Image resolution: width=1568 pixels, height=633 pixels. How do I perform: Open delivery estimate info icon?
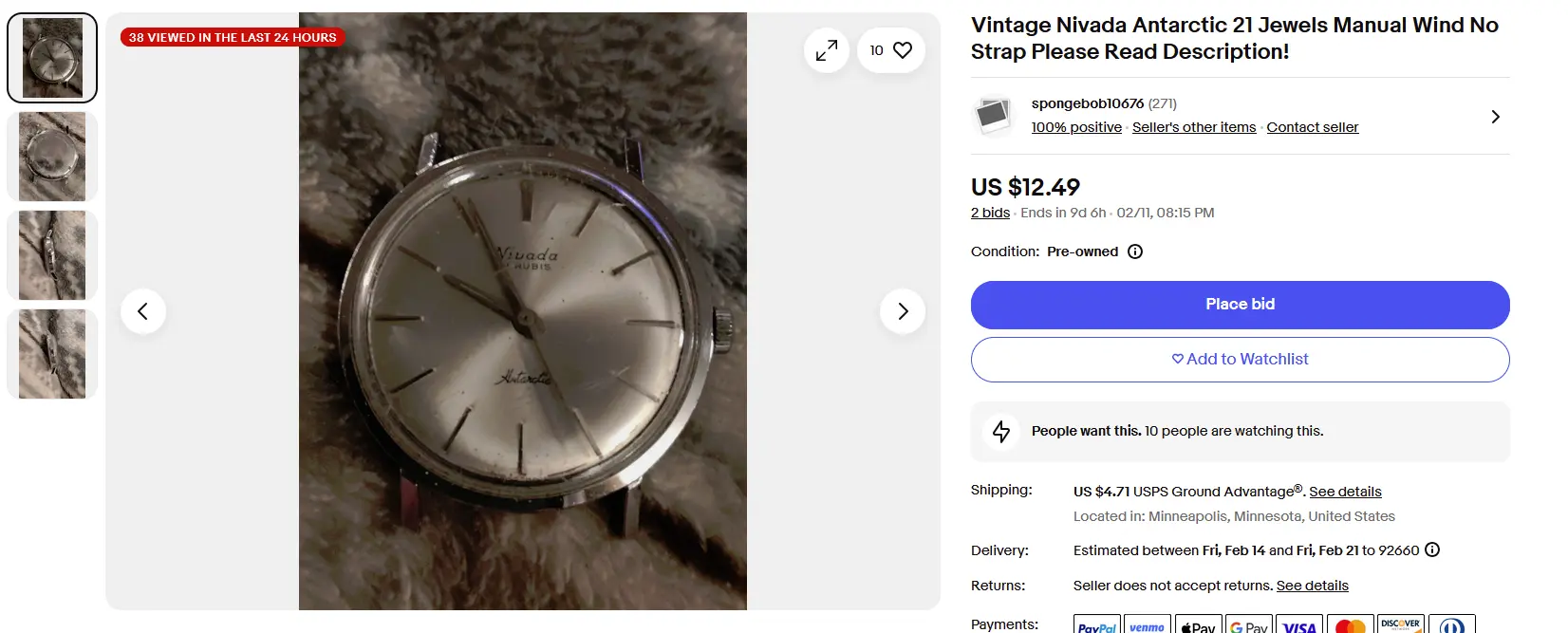[1433, 549]
